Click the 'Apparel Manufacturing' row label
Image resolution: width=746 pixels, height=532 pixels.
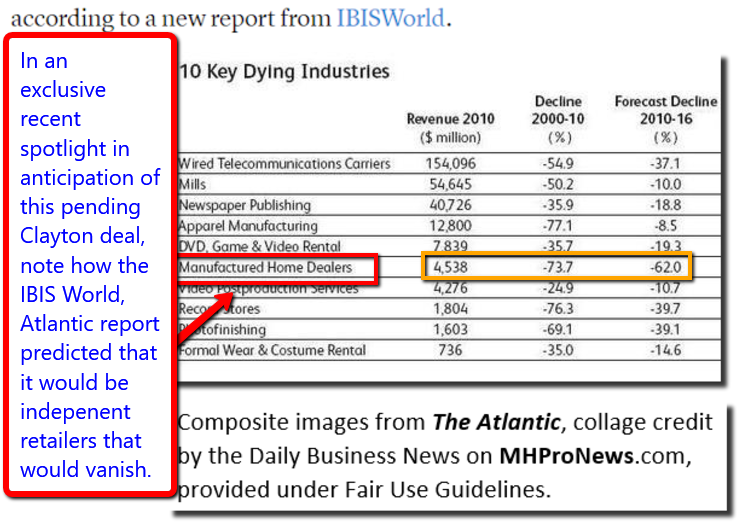[248, 226]
